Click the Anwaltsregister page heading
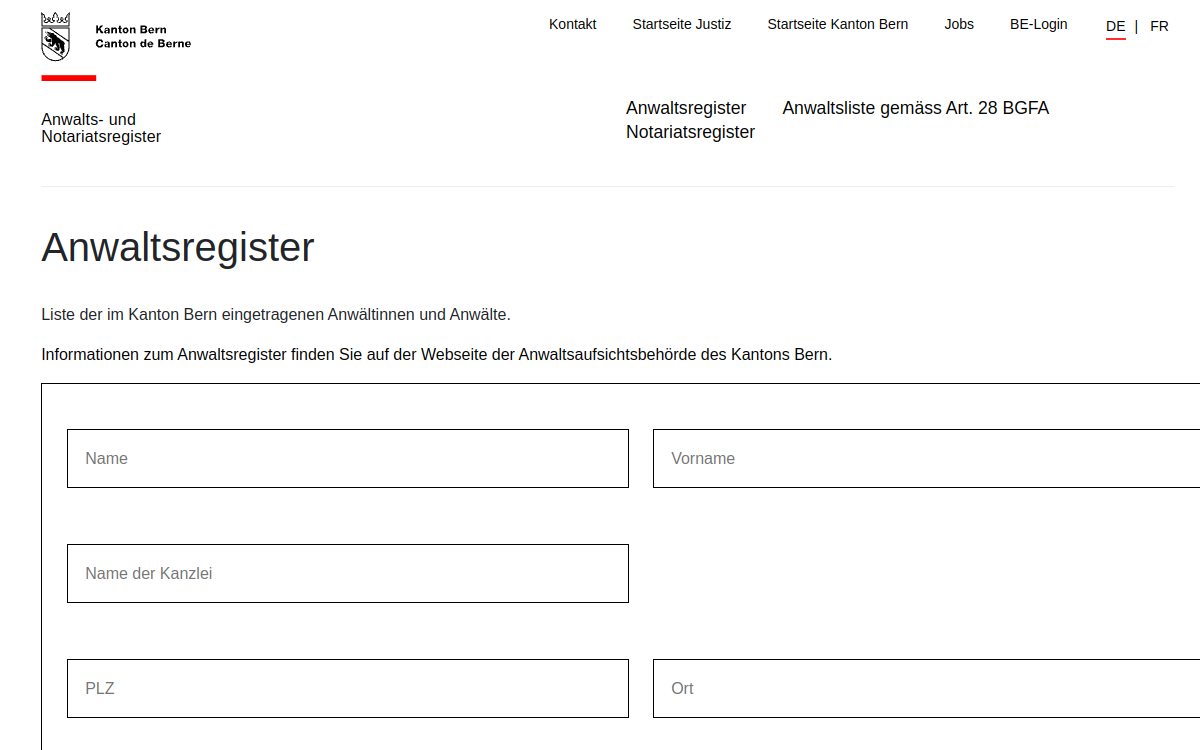This screenshot has height=750, width=1200. 178,248
